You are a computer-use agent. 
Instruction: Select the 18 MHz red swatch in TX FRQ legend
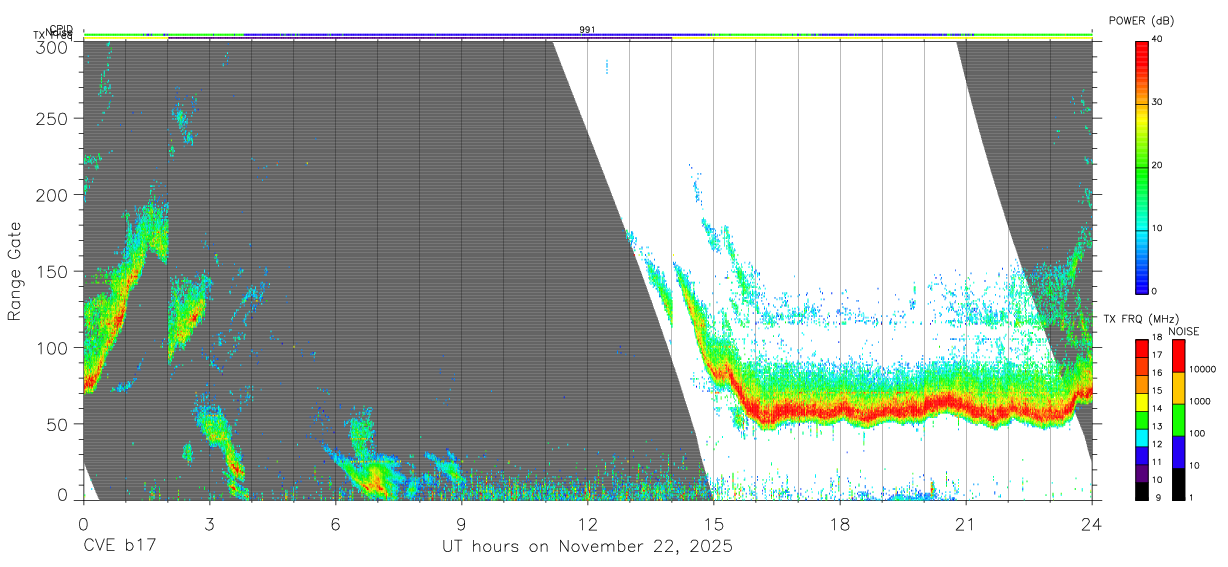[1141, 348]
